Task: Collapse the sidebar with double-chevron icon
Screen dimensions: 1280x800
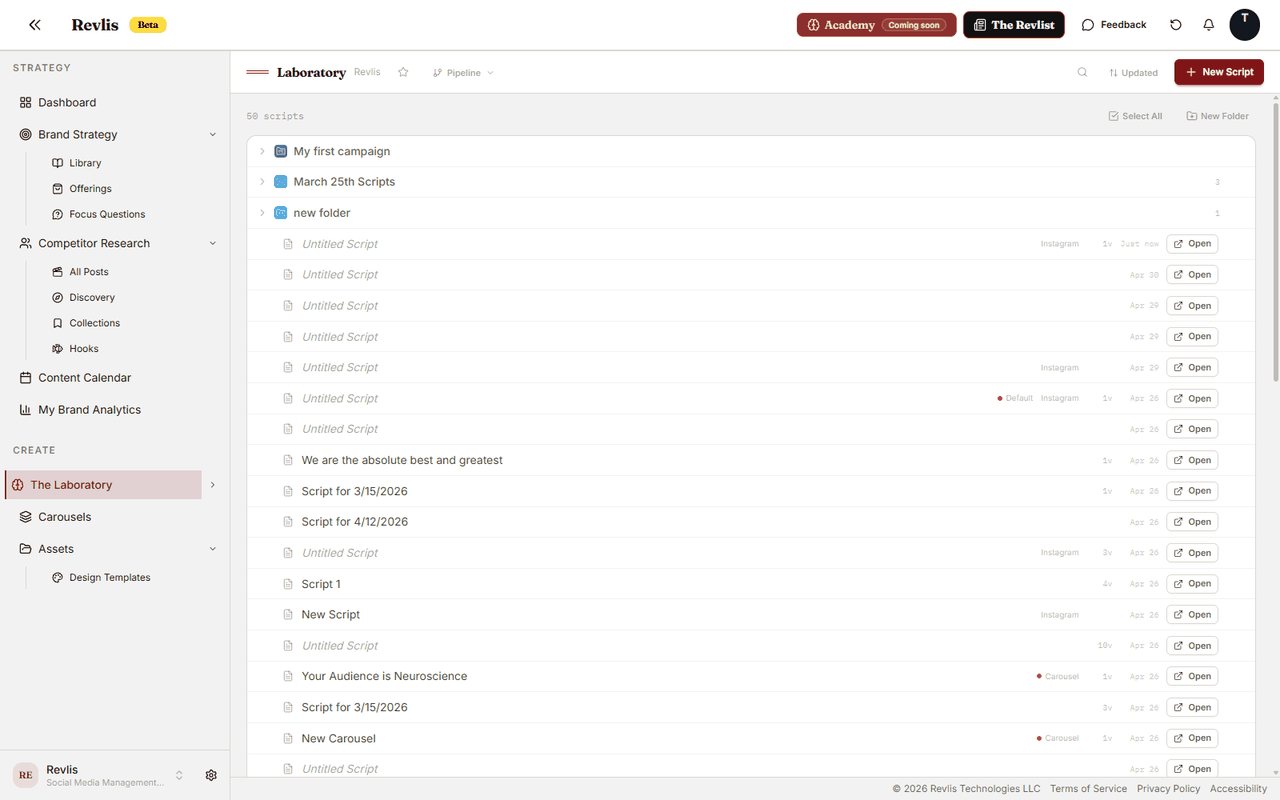Action: [x=35, y=25]
